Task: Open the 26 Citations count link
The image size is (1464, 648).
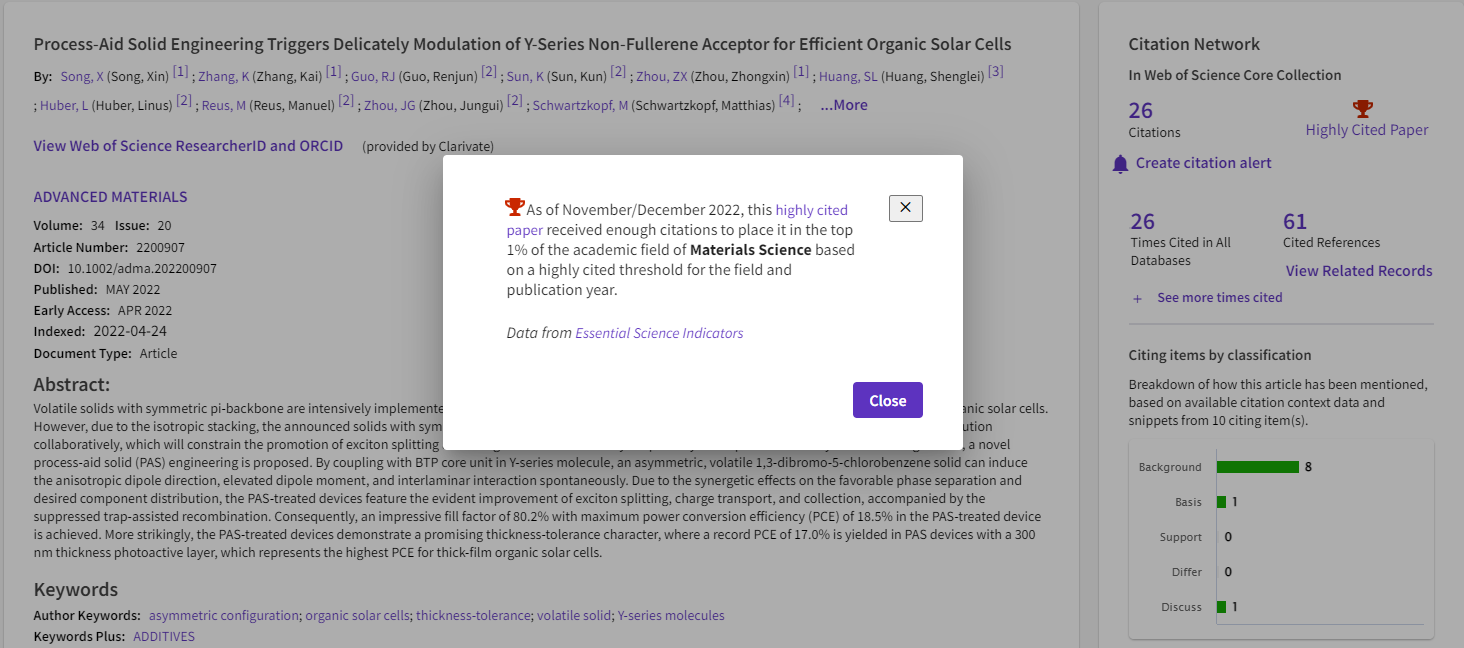Action: coord(1141,110)
